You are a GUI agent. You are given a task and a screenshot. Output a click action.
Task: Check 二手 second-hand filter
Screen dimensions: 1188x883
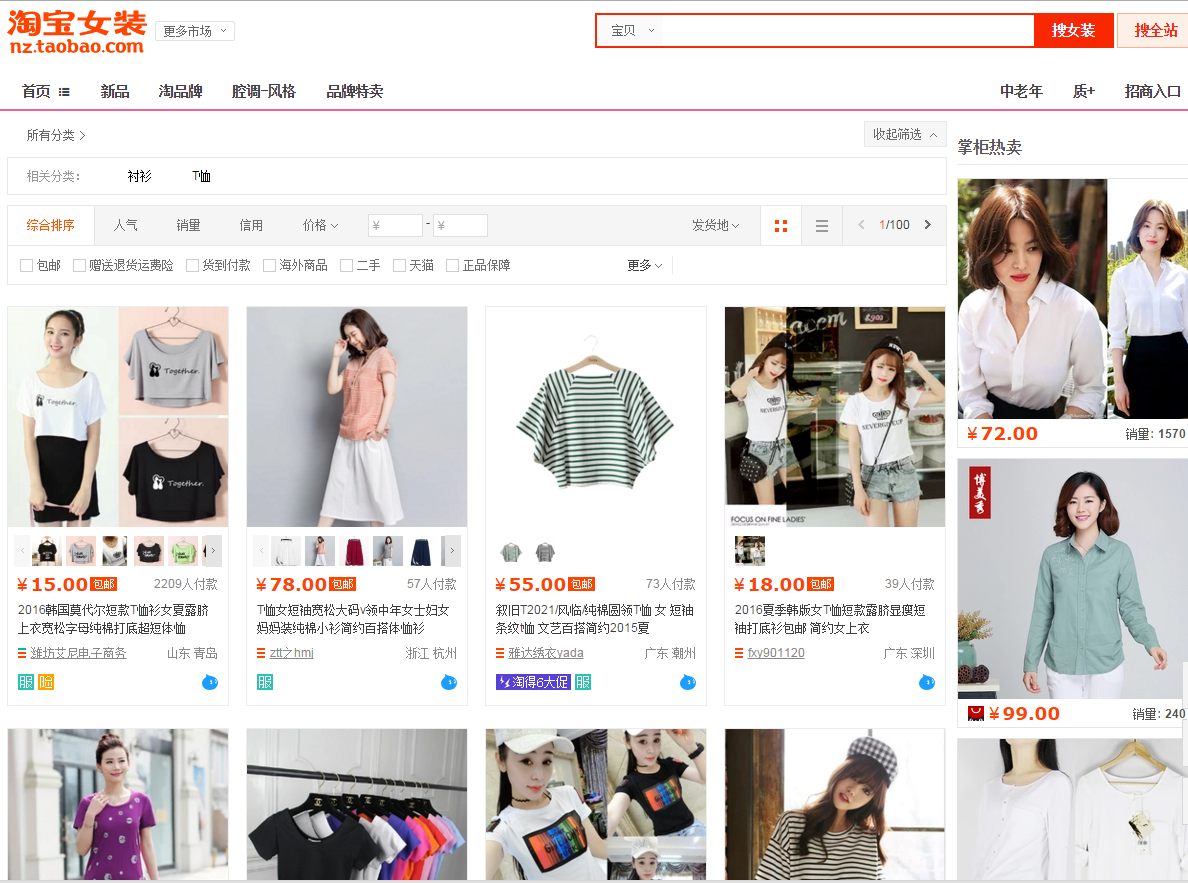coord(346,265)
